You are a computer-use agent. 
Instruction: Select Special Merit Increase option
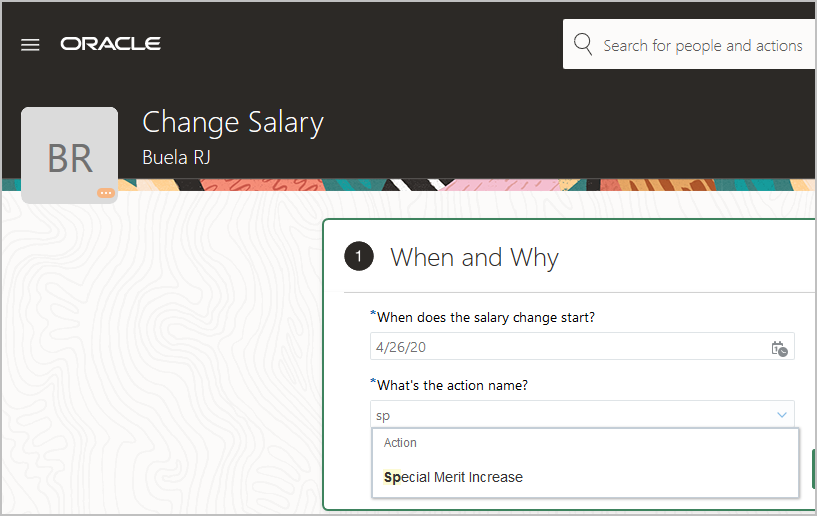453,477
